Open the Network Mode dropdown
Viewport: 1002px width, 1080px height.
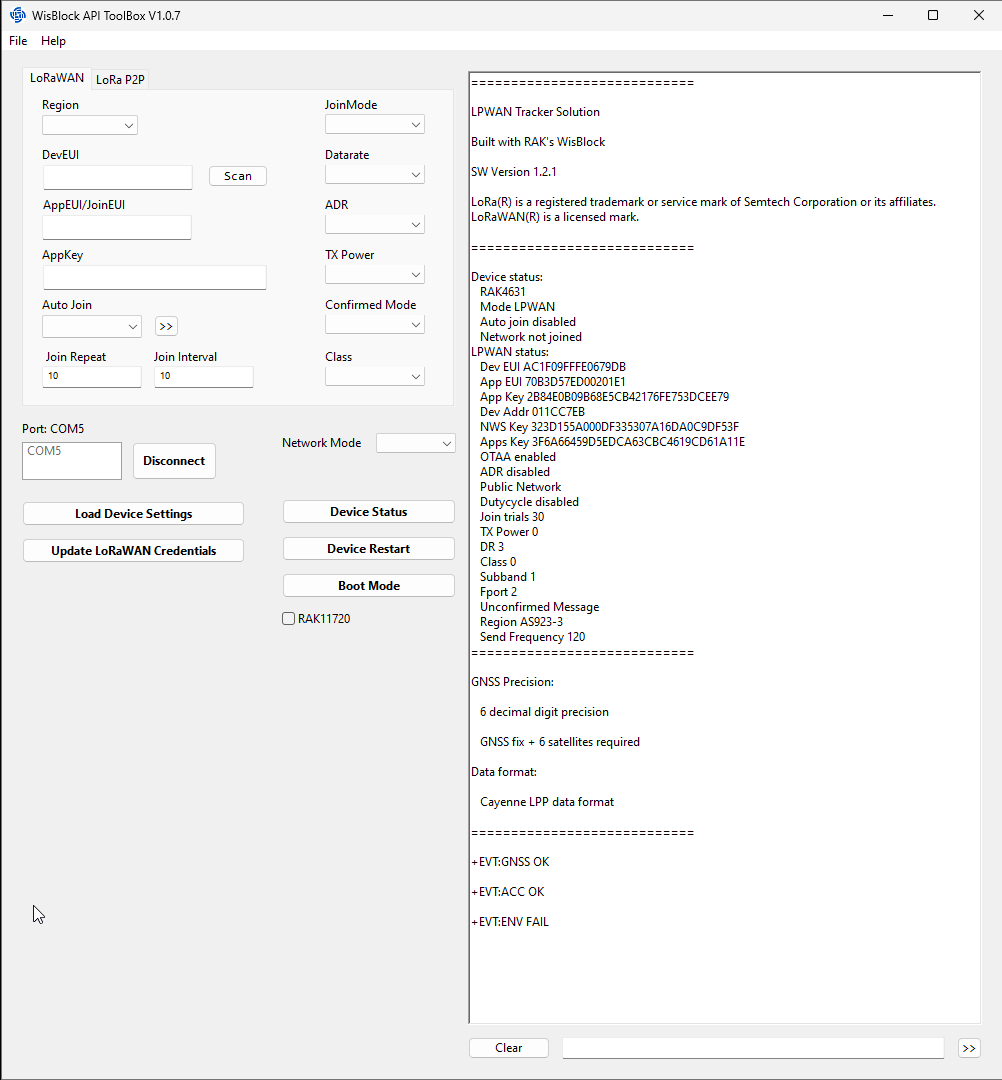tap(415, 443)
